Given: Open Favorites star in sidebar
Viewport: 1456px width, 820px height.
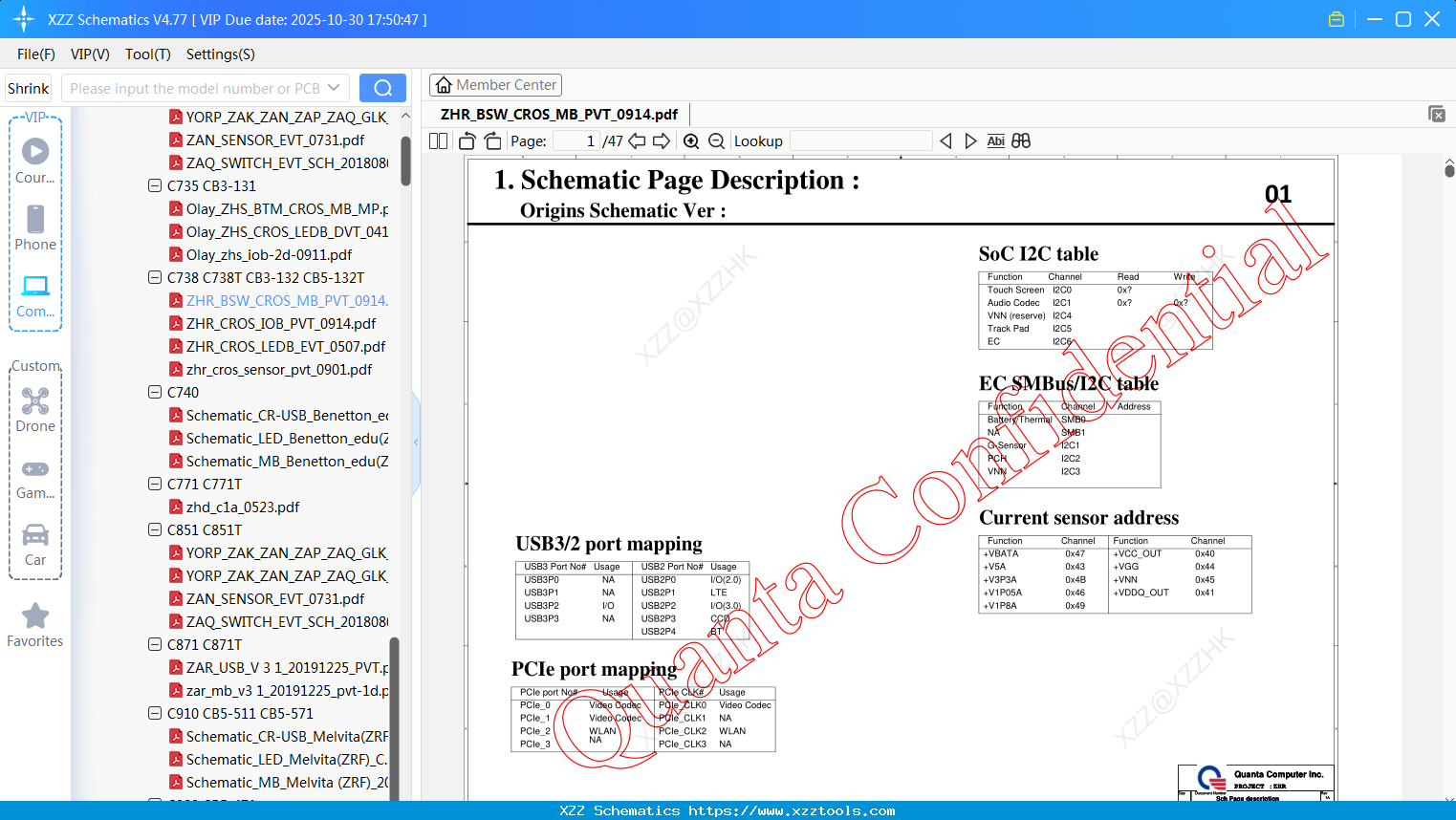Looking at the screenshot, I should (35, 626).
